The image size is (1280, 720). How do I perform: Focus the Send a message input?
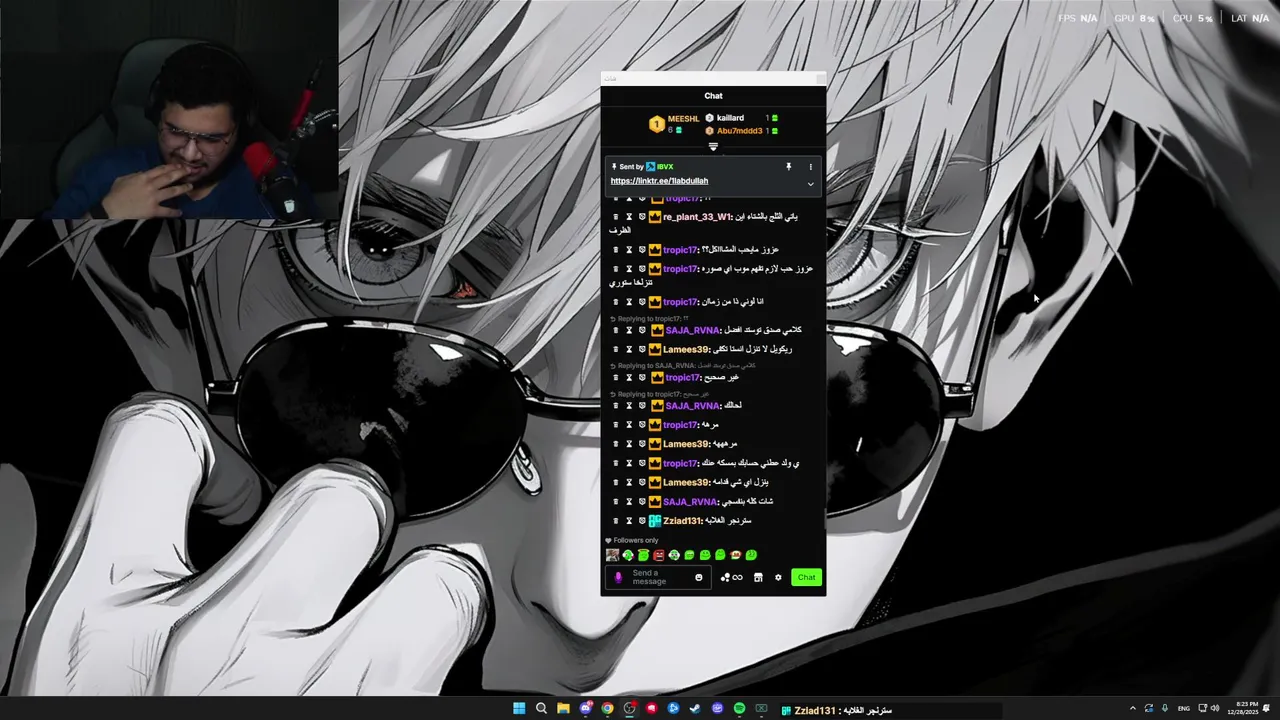[x=658, y=577]
